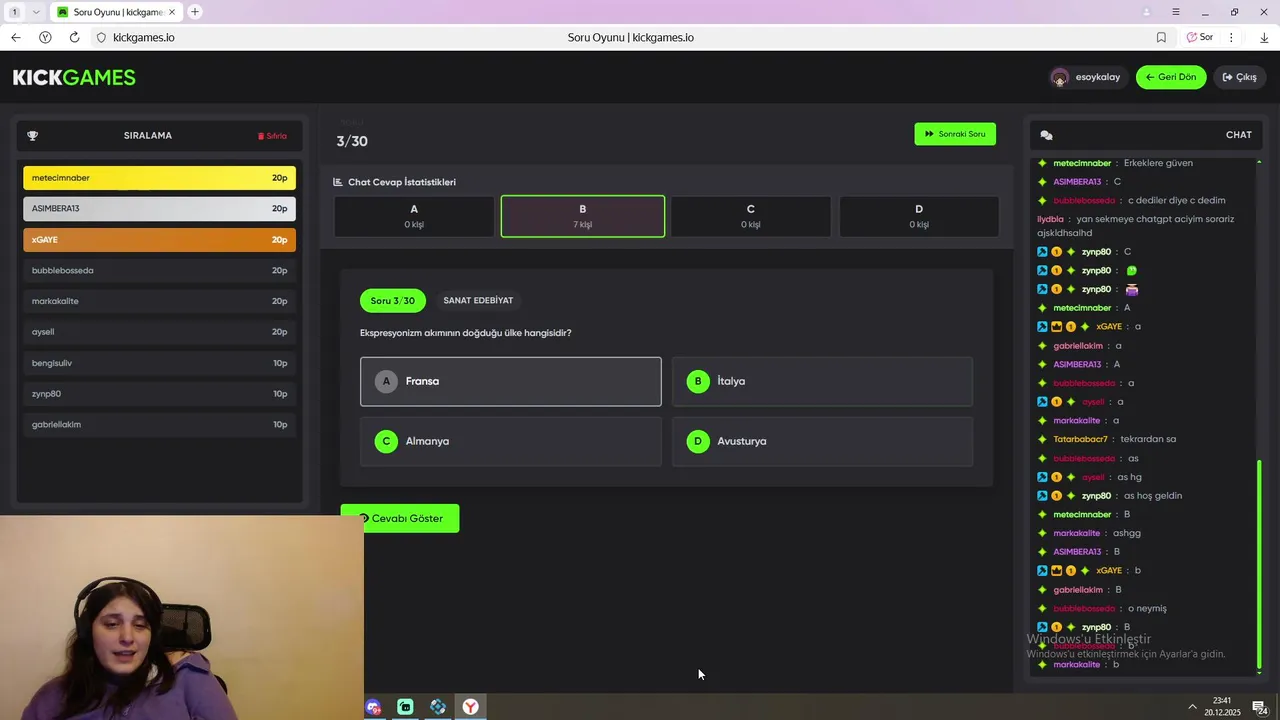The image size is (1280, 720).
Task: Open Windows notification center icon
Action: click(1260, 707)
